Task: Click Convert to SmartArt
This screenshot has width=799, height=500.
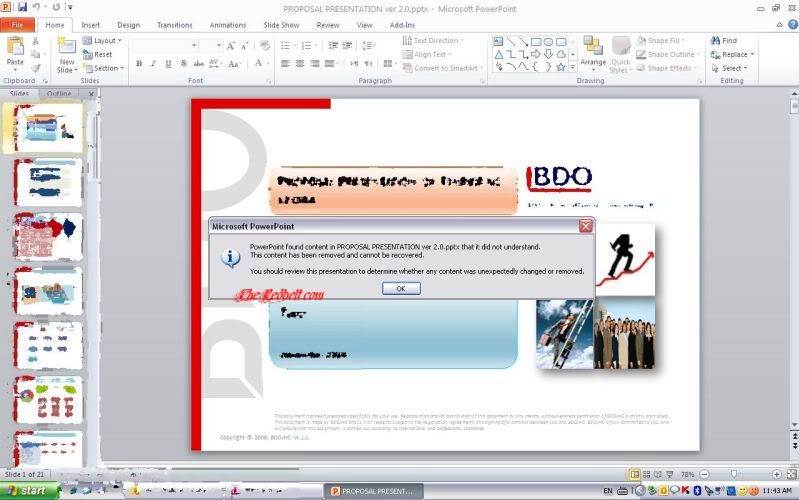Action: tap(441, 68)
